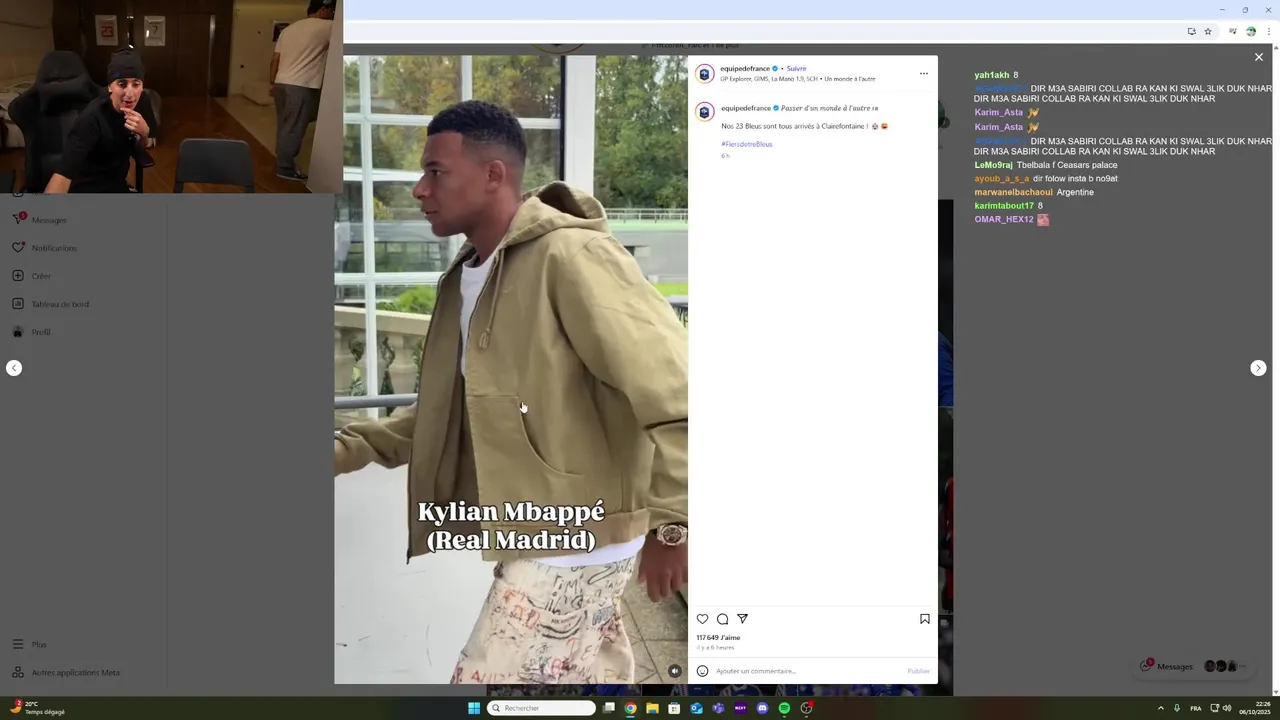Click chat username OMAR_HEX12

[x=1004, y=219]
